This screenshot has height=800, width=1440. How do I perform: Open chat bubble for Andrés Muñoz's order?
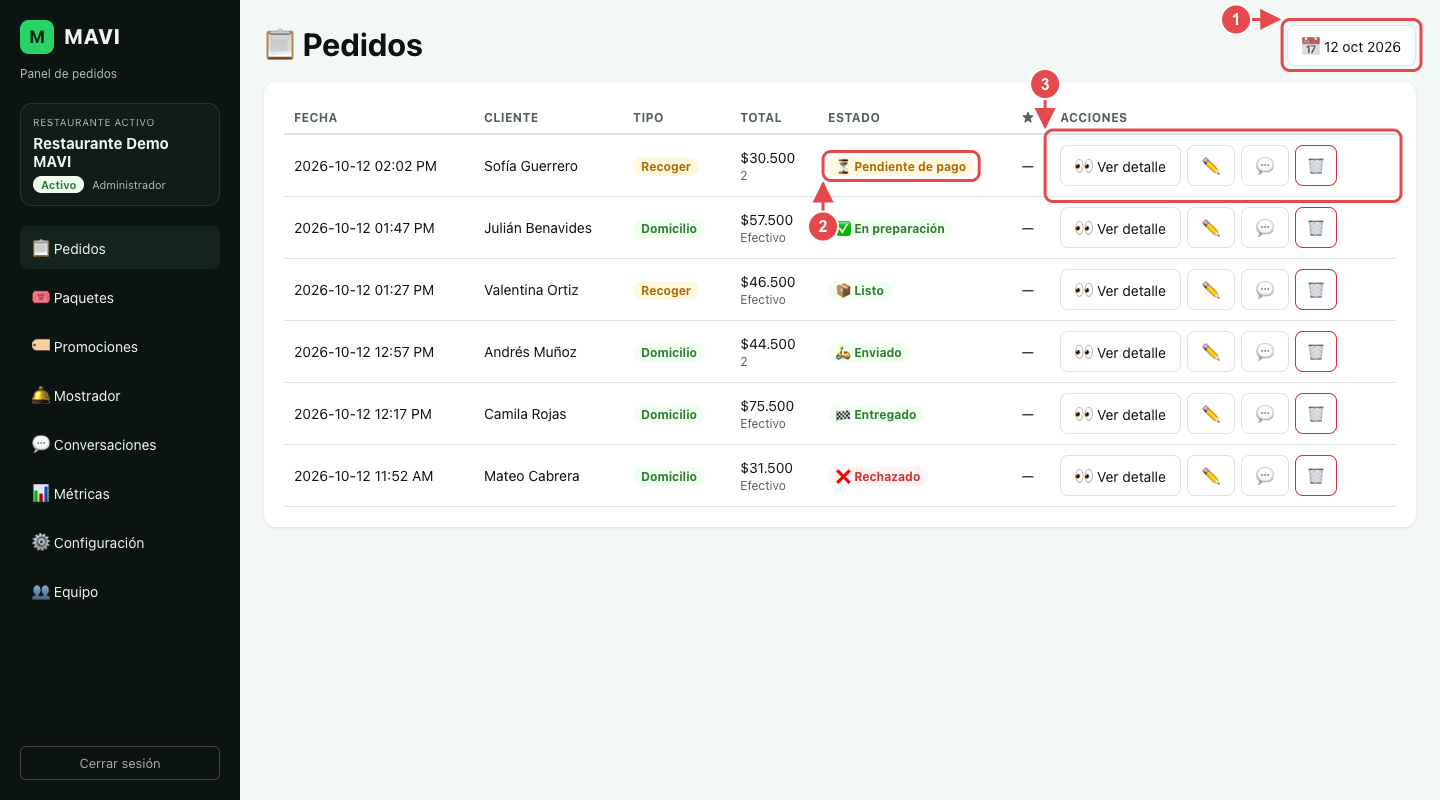point(1265,352)
